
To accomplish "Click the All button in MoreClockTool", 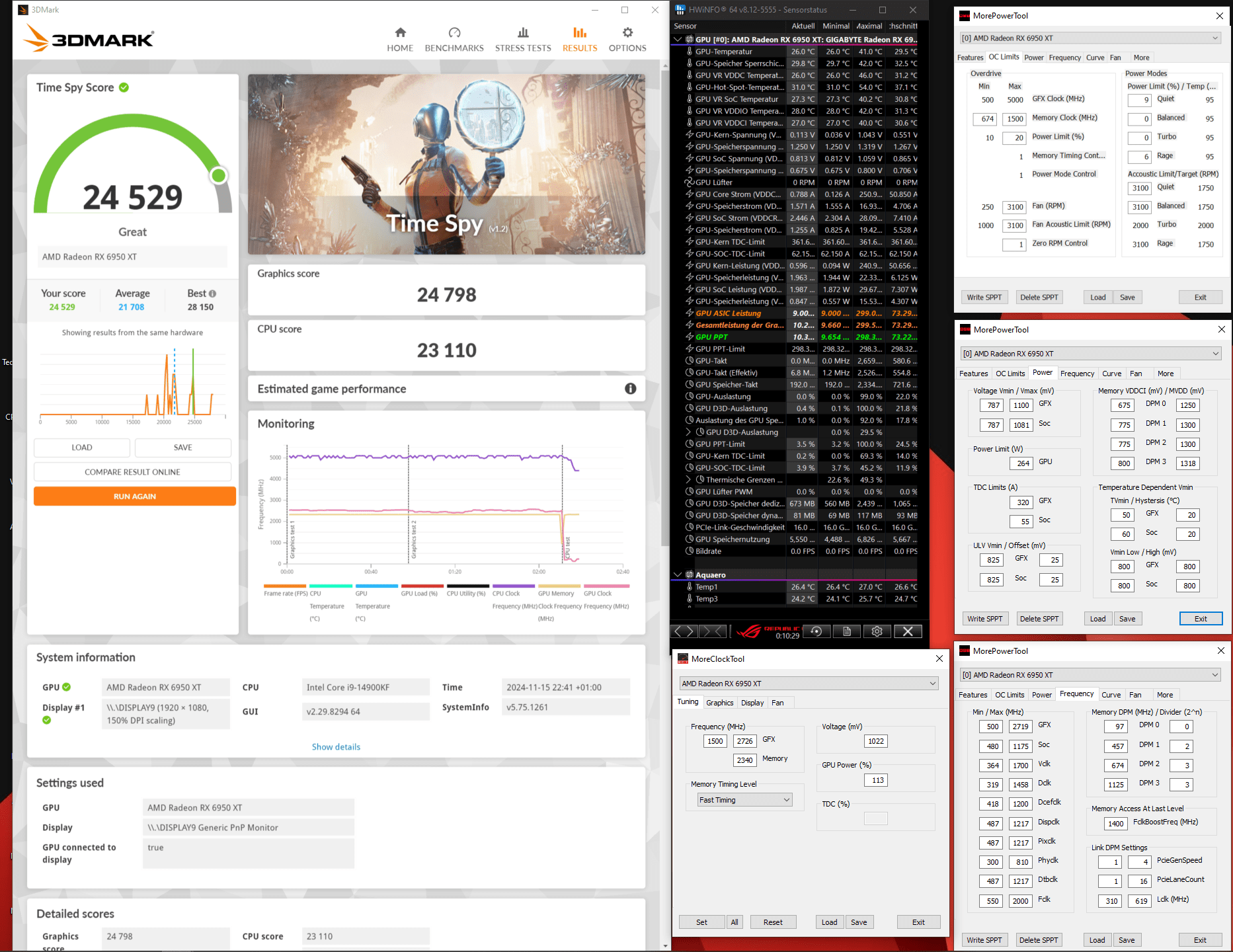I will pyautogui.click(x=735, y=922).
